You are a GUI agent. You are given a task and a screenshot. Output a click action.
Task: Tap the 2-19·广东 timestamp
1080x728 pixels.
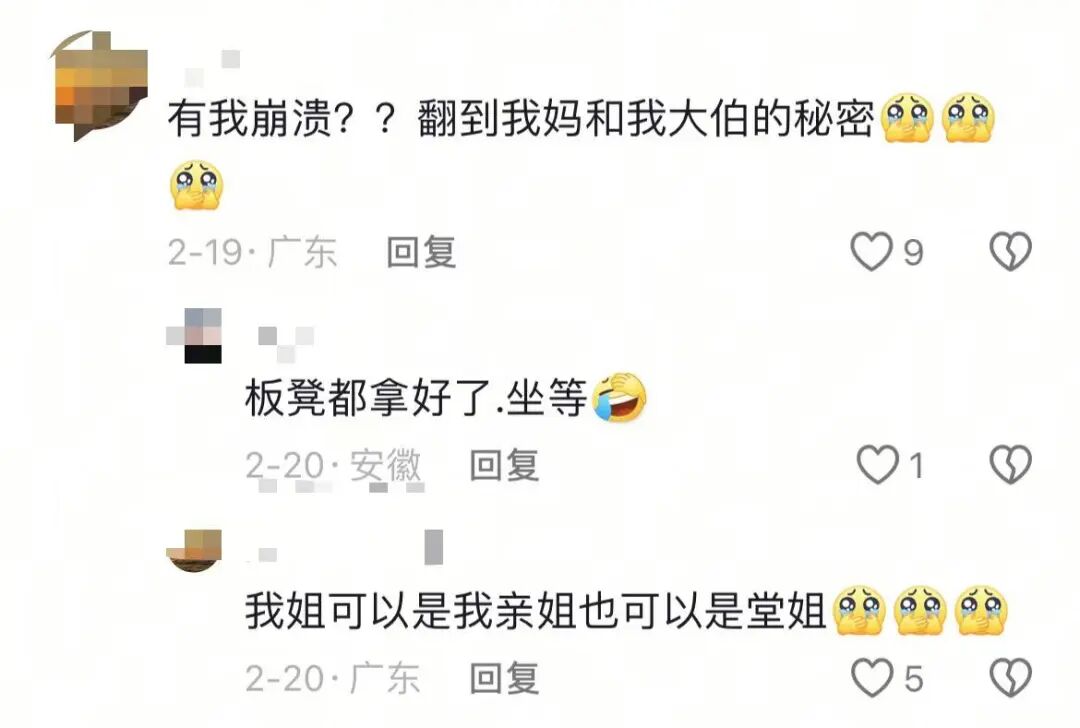[252, 252]
